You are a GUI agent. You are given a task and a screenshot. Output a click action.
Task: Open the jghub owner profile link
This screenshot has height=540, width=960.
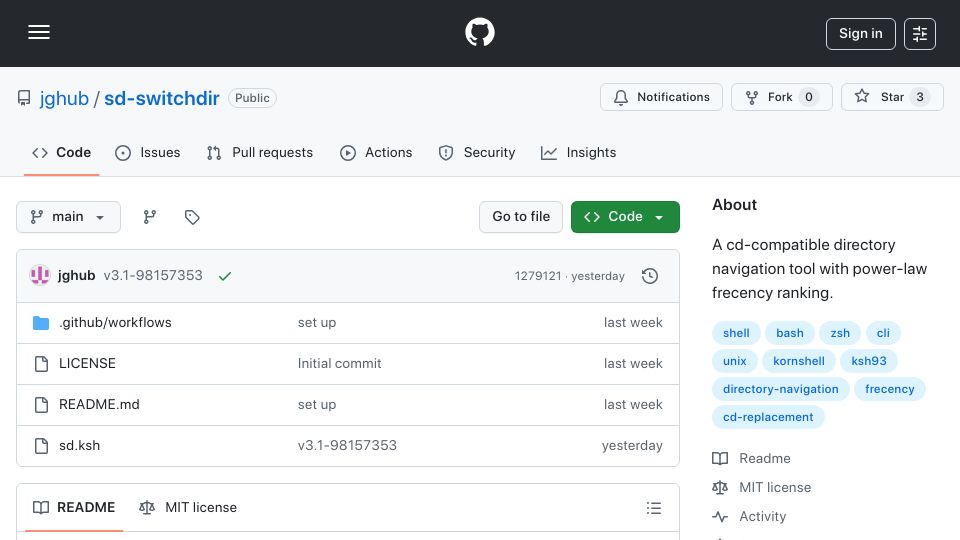pyautogui.click(x=64, y=98)
